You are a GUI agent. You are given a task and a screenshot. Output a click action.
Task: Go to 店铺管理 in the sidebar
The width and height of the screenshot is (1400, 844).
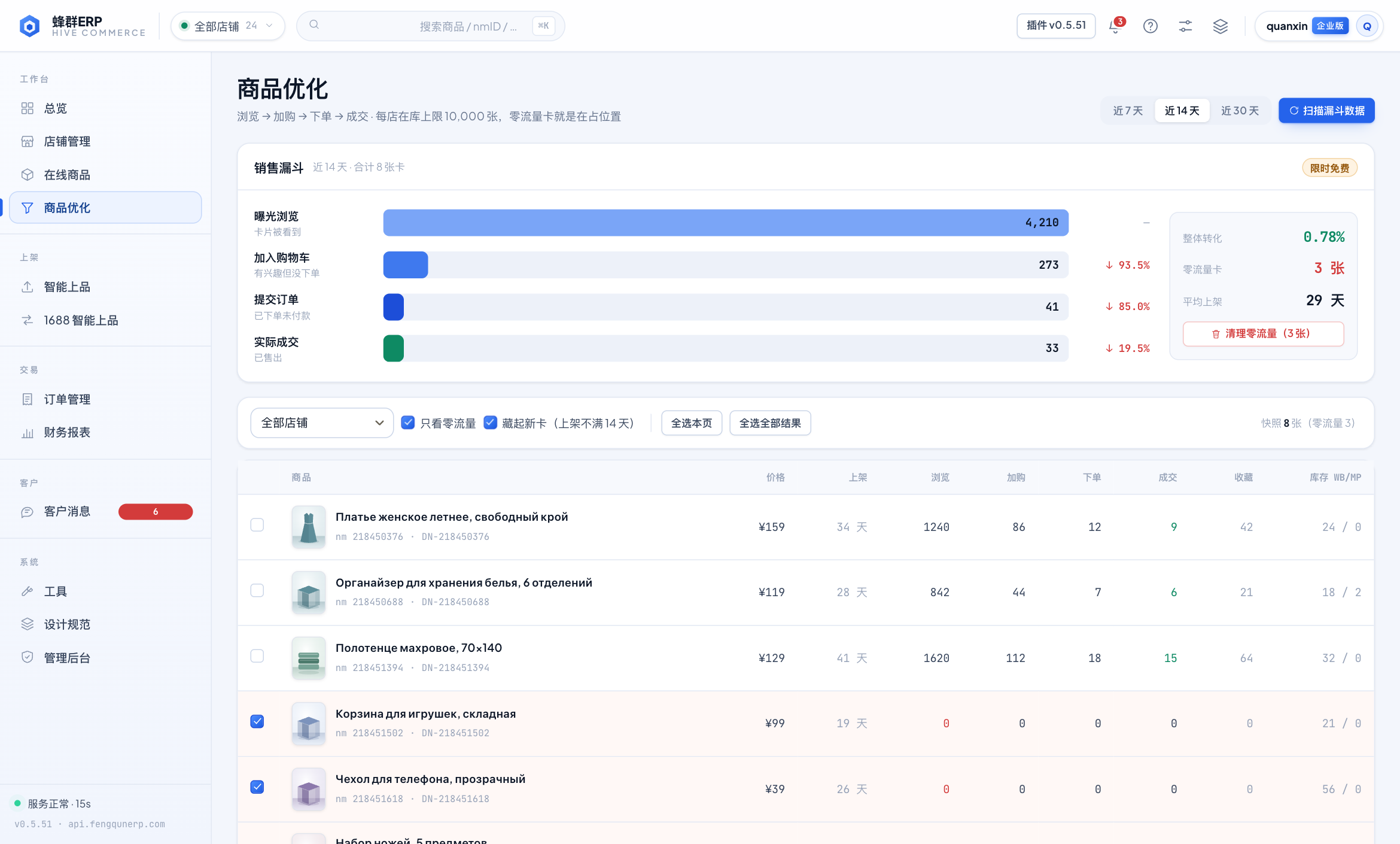(105, 141)
